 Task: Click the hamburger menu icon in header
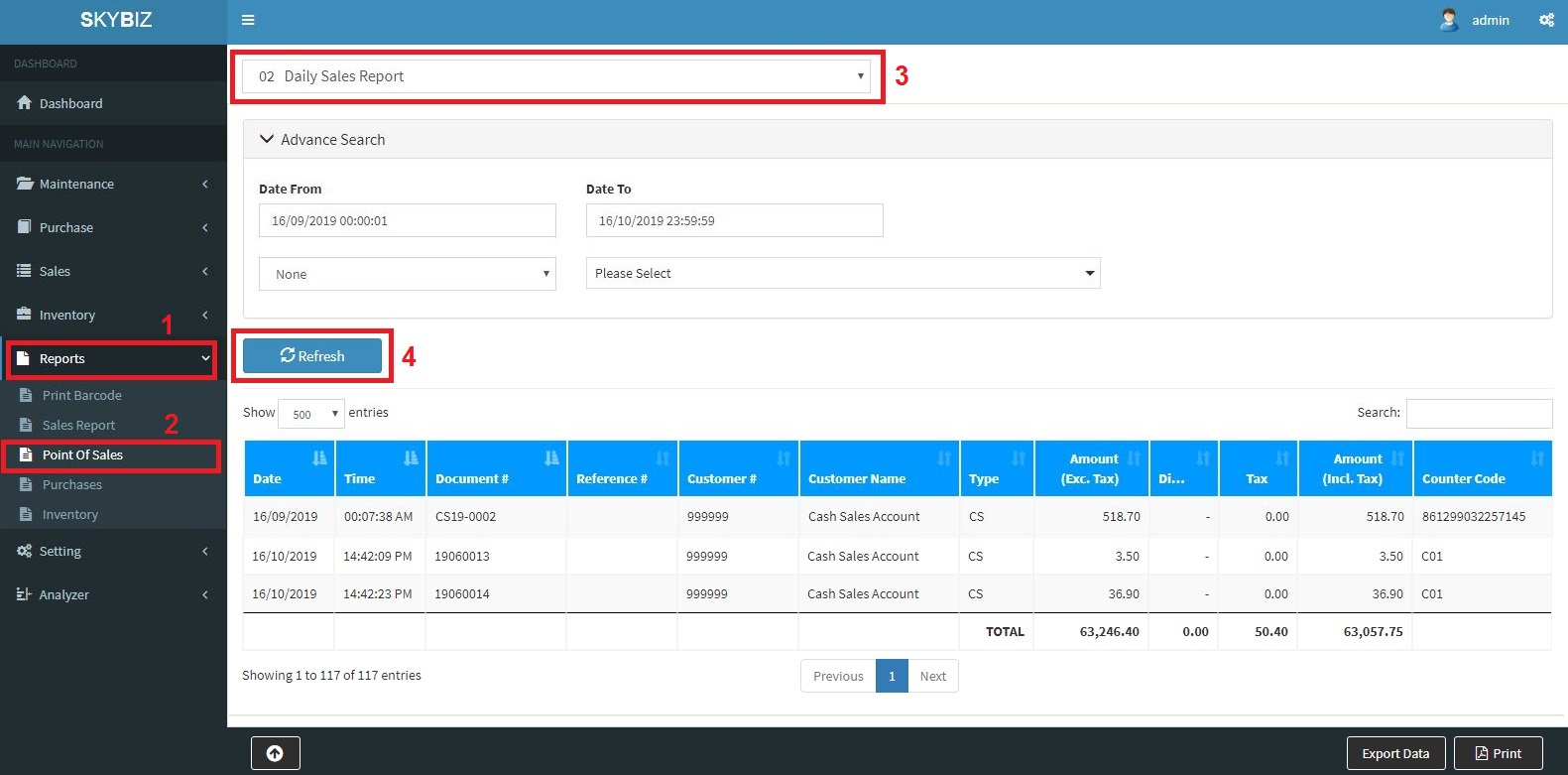(x=248, y=20)
